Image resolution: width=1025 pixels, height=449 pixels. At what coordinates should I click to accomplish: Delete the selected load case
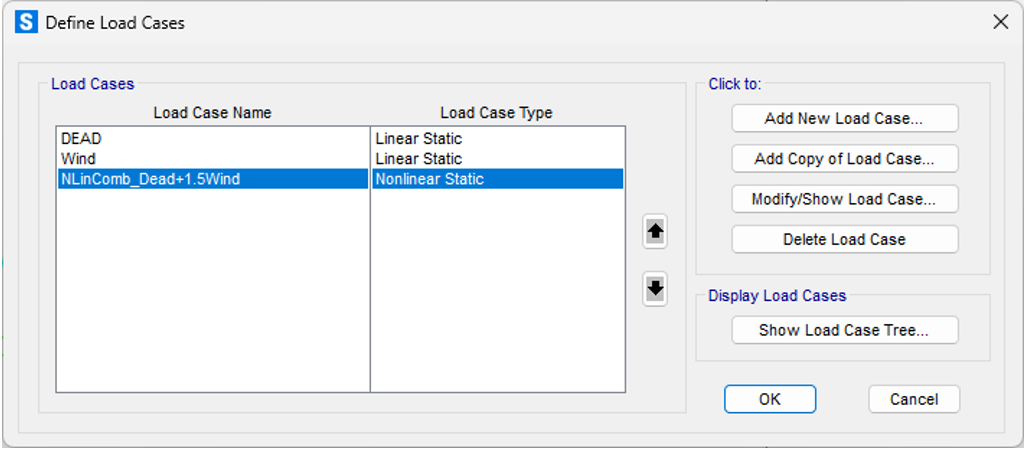[x=844, y=239]
